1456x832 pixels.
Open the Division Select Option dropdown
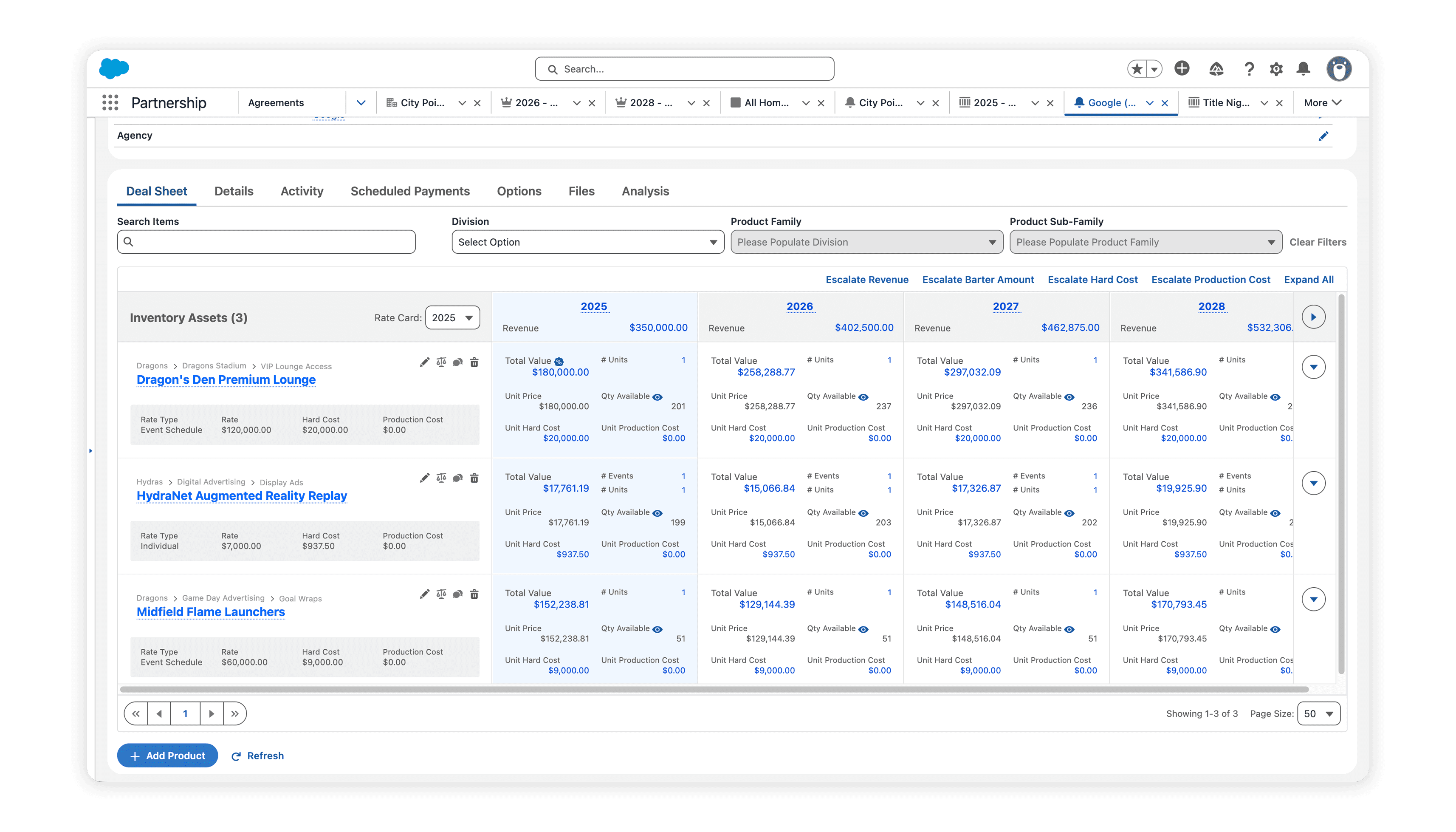coord(587,242)
